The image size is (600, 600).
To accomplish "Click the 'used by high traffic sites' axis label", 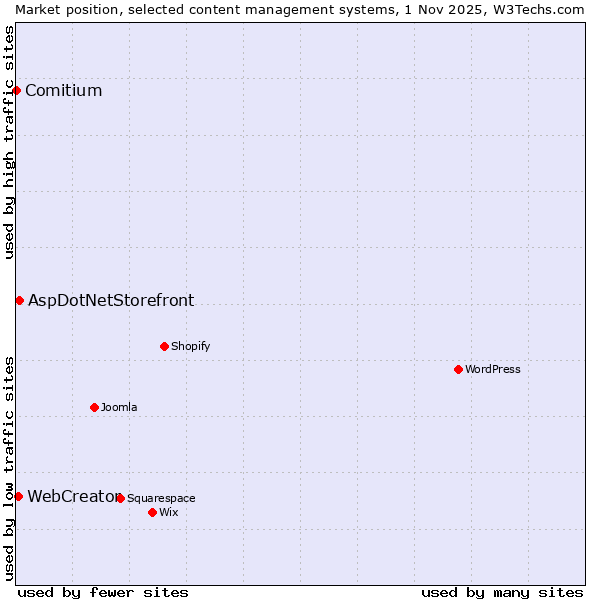I will click(9, 142).
